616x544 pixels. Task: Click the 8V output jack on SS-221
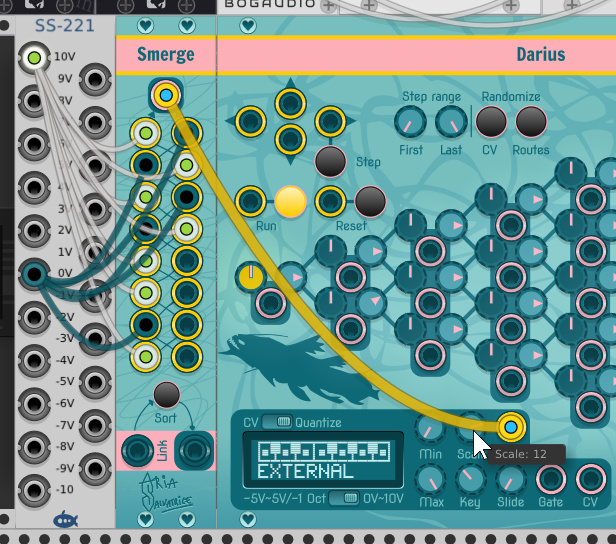tap(35, 101)
